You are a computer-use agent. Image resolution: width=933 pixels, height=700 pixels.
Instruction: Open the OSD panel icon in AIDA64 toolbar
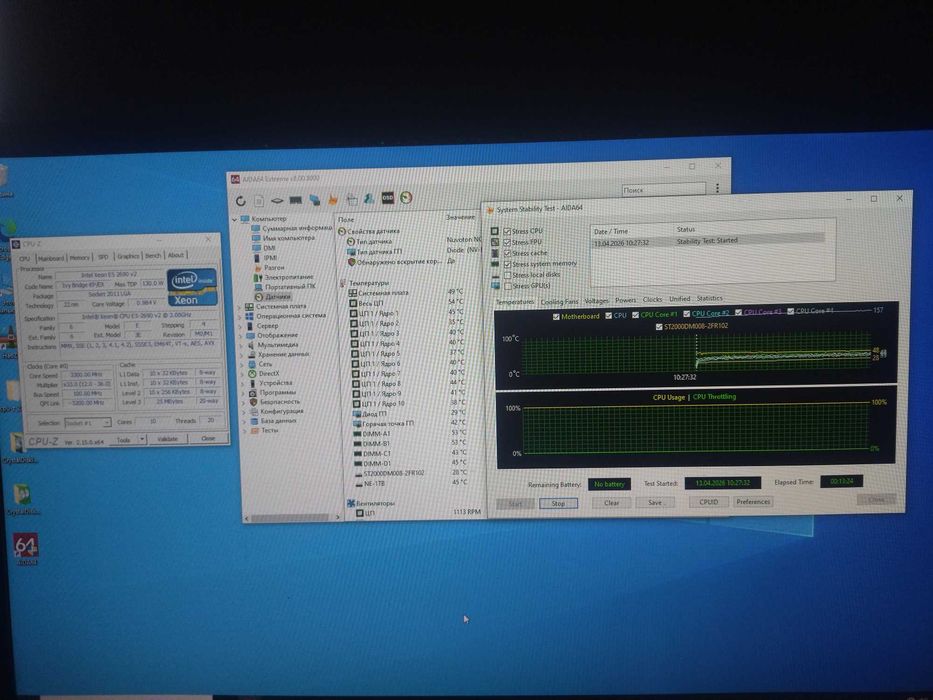(387, 198)
